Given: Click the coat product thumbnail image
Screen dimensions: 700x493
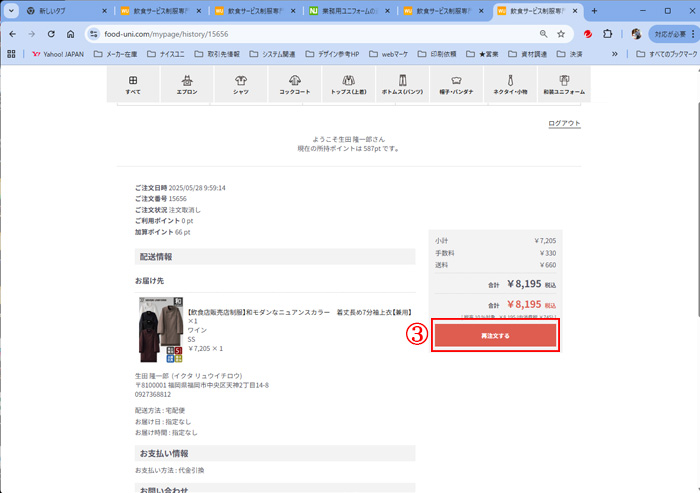Looking at the screenshot, I should pyautogui.click(x=161, y=330).
